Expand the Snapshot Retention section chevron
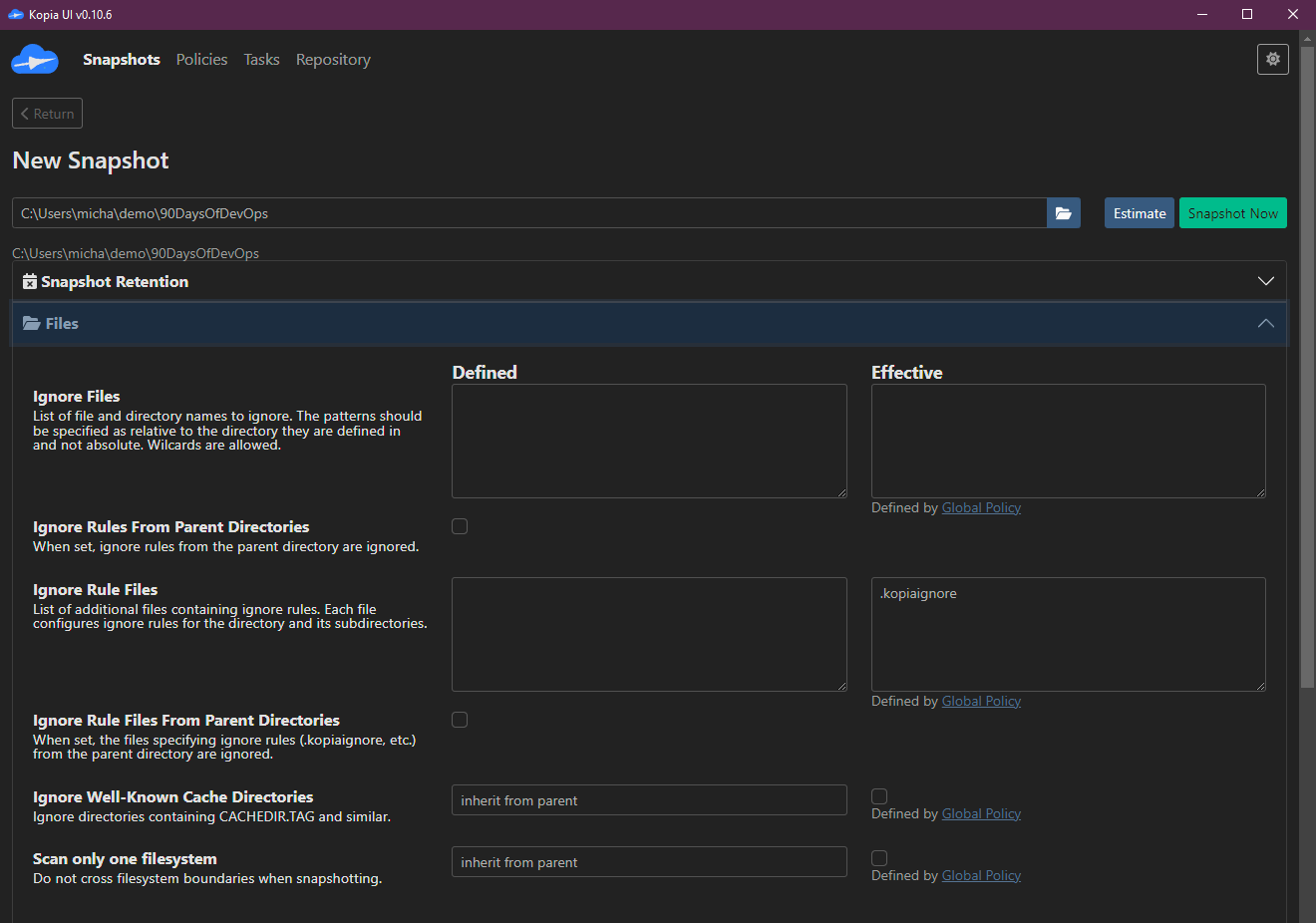The width and height of the screenshot is (1316, 923). point(1265,281)
